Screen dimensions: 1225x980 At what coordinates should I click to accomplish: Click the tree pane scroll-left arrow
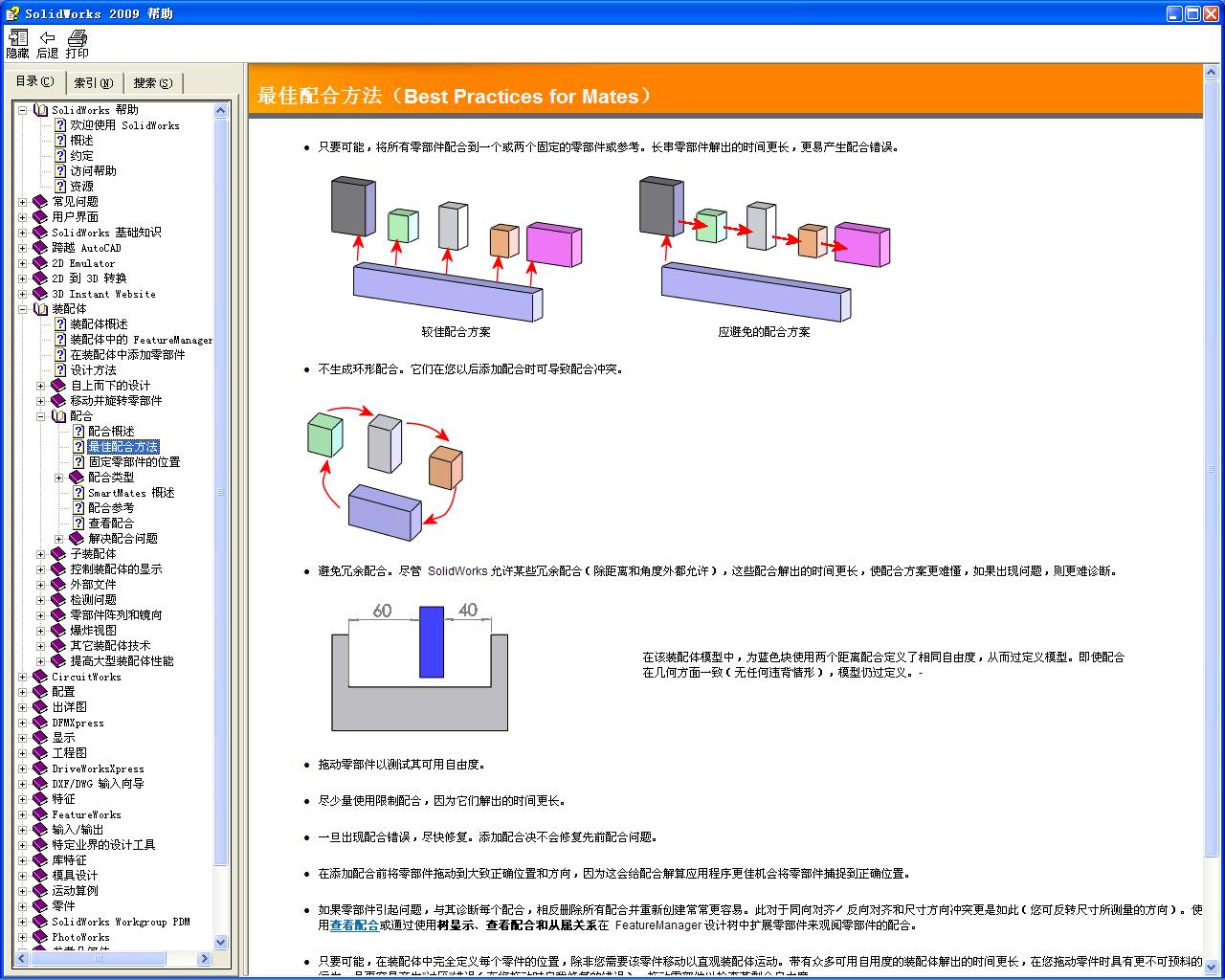[x=21, y=958]
